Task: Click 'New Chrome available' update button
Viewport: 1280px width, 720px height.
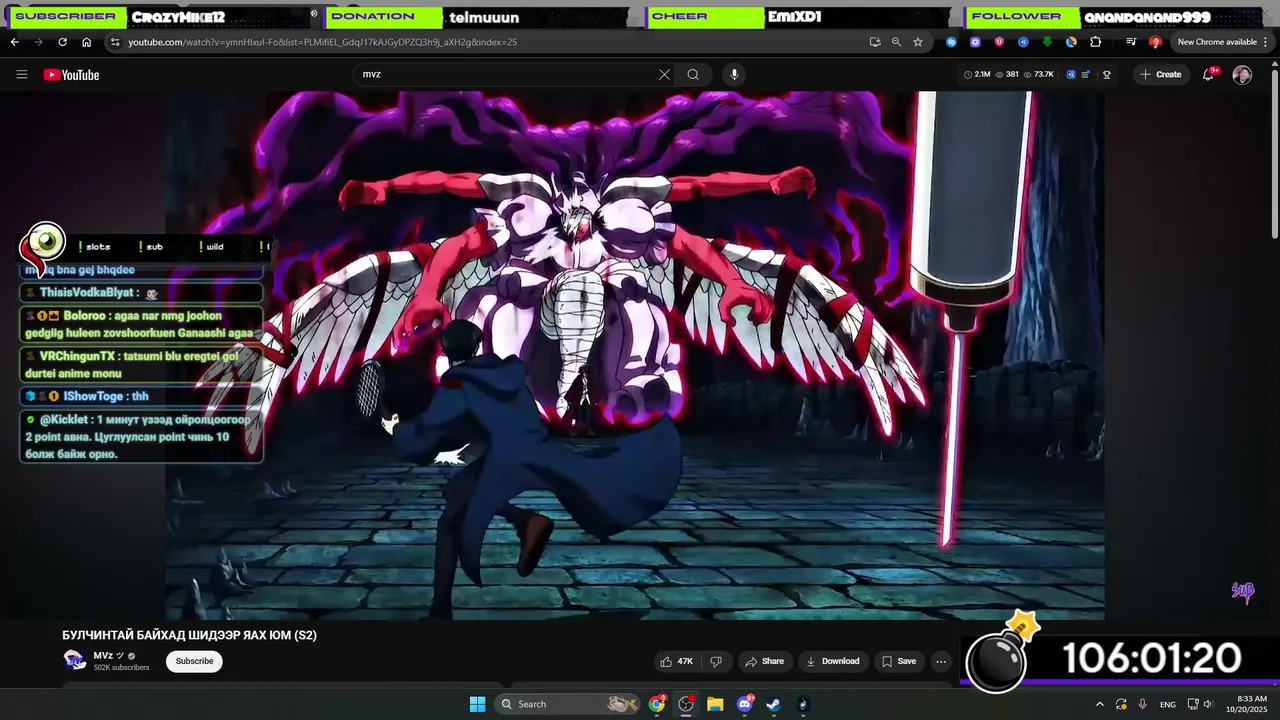Action: point(1223,42)
